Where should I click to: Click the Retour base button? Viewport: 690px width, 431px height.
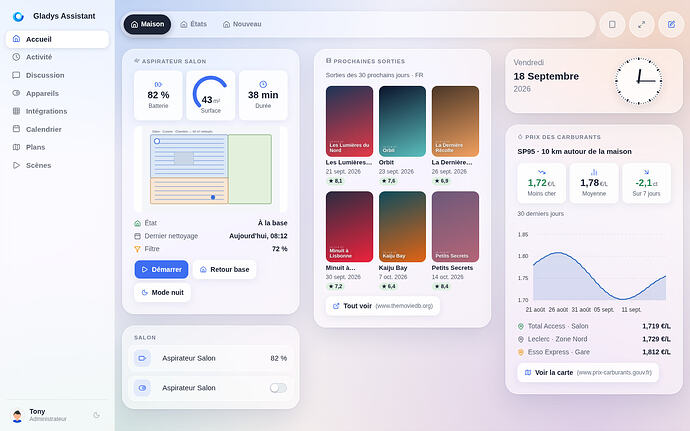pyautogui.click(x=224, y=269)
